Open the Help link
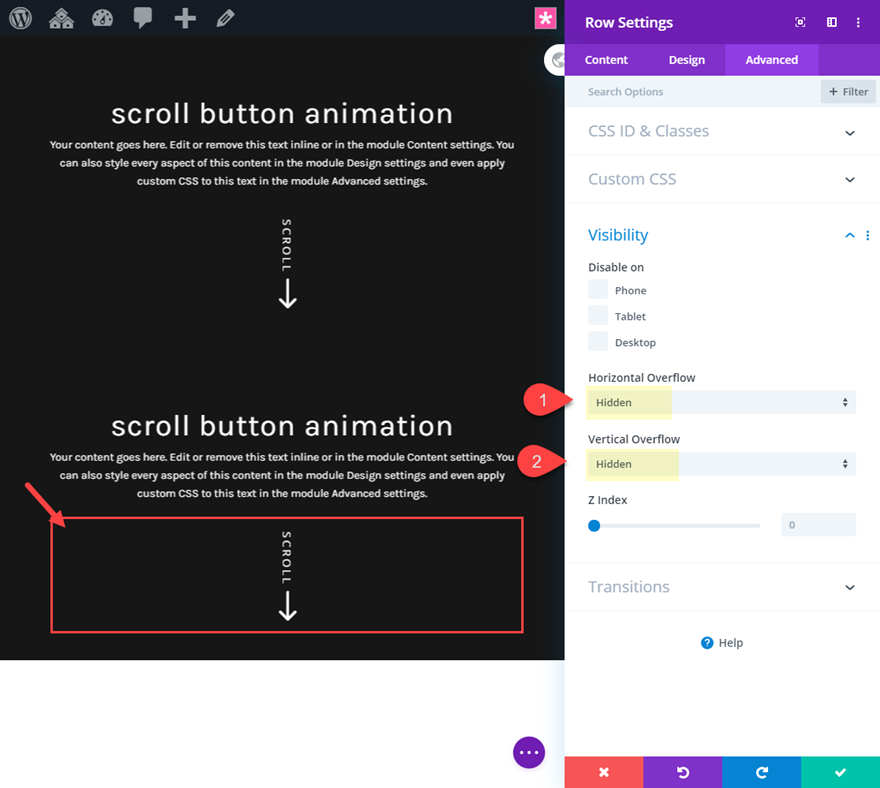The image size is (880, 788). coord(722,642)
